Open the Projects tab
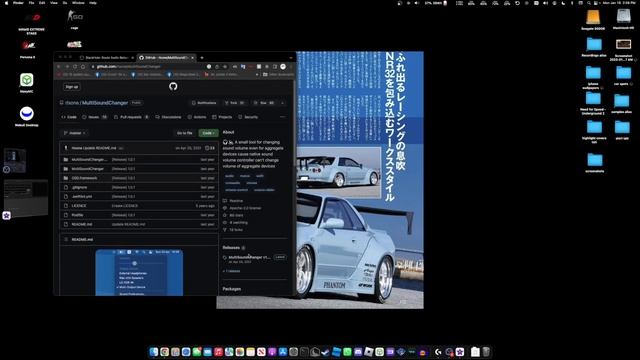This screenshot has width=640, height=360. pos(222,117)
